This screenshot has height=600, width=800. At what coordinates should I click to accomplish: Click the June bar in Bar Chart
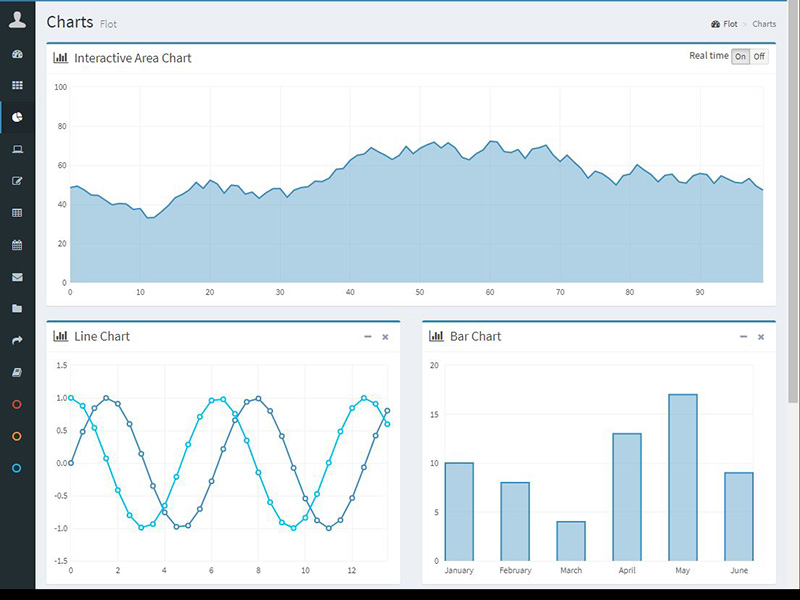(x=739, y=517)
